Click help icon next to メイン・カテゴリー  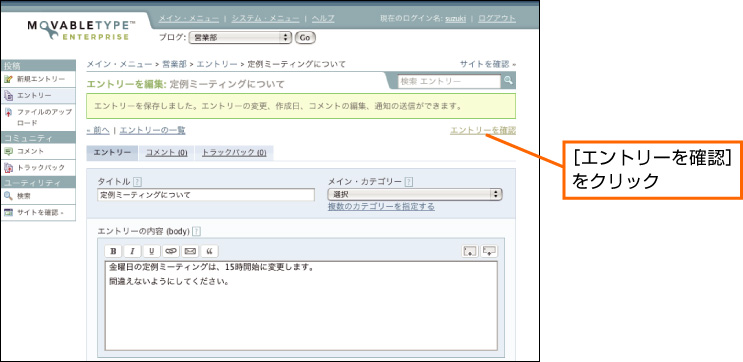tap(408, 181)
